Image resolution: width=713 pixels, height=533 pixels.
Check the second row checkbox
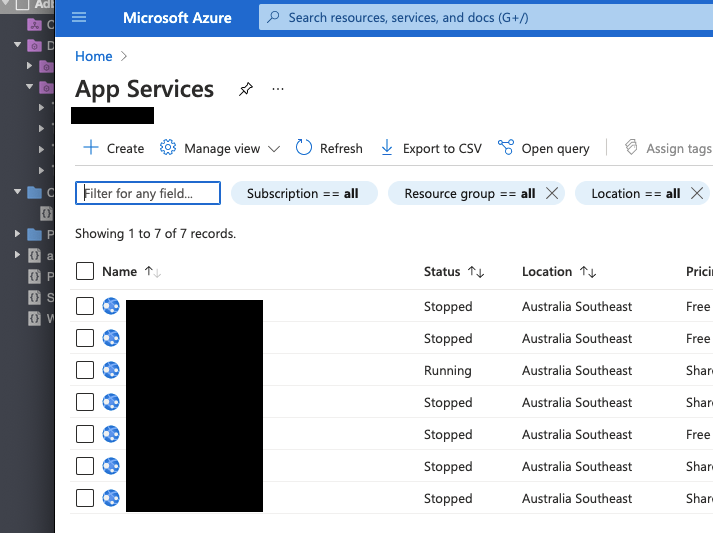[x=85, y=338]
